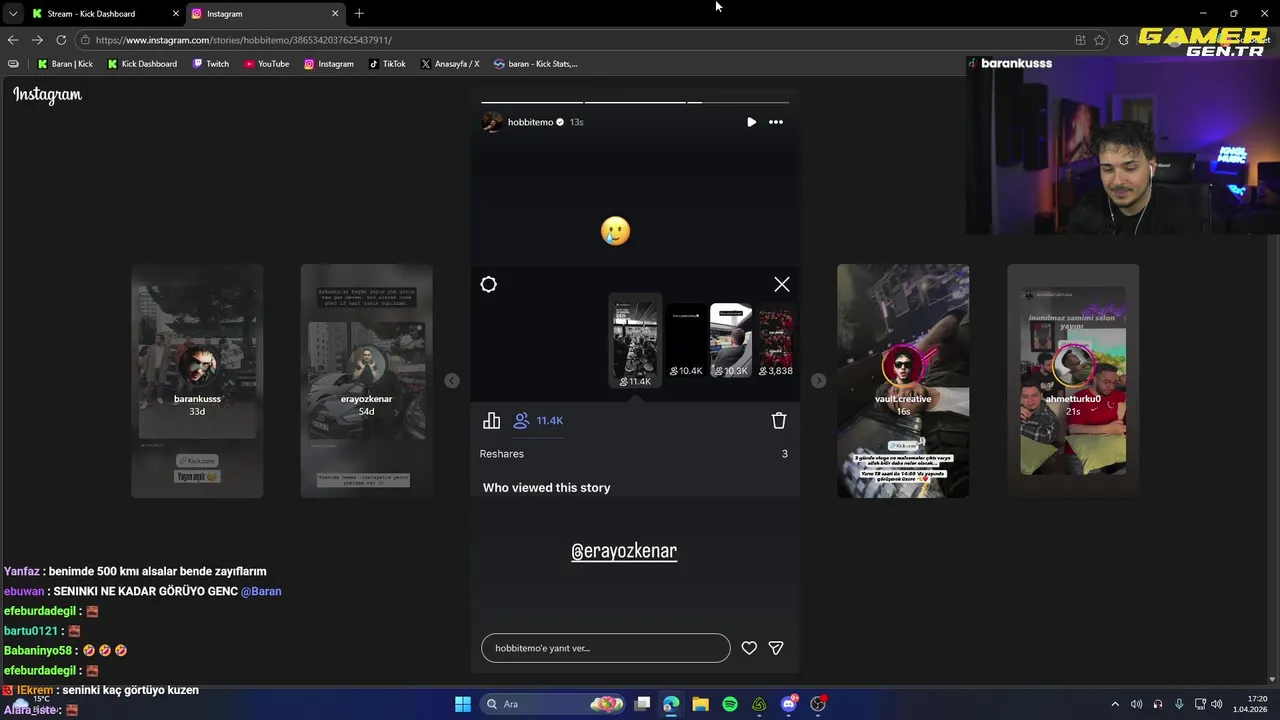The width and height of the screenshot is (1280, 720).
Task: Close the Stream - Kick Dashboard tab
Action: 176,14
